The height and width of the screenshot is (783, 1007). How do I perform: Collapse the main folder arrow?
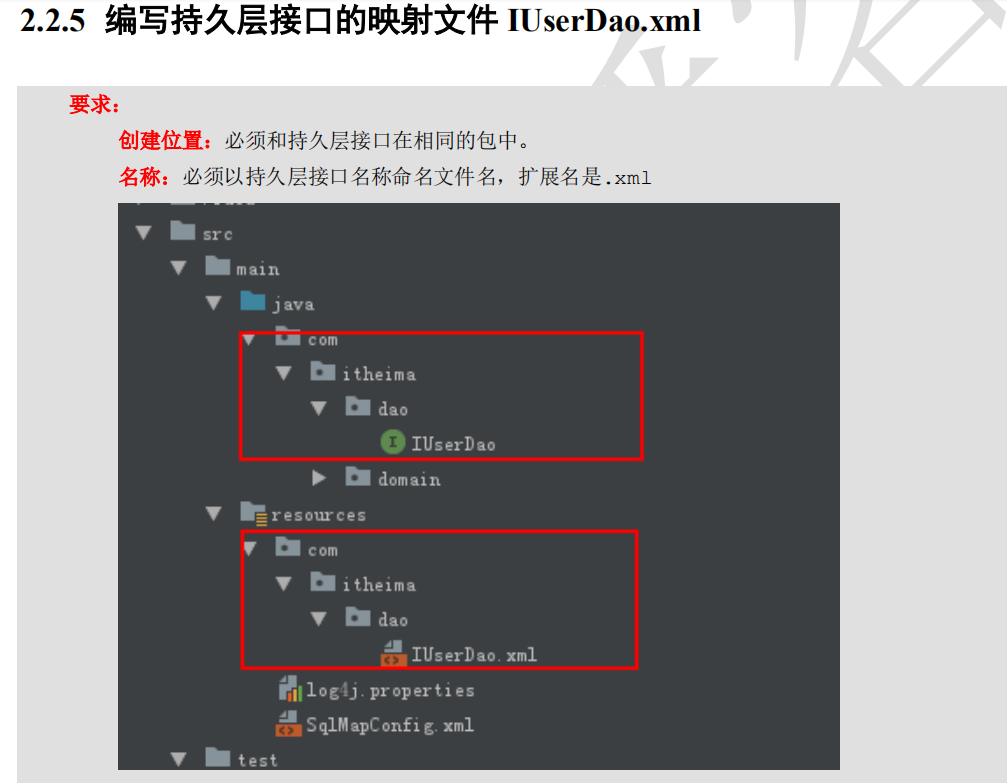tap(179, 268)
